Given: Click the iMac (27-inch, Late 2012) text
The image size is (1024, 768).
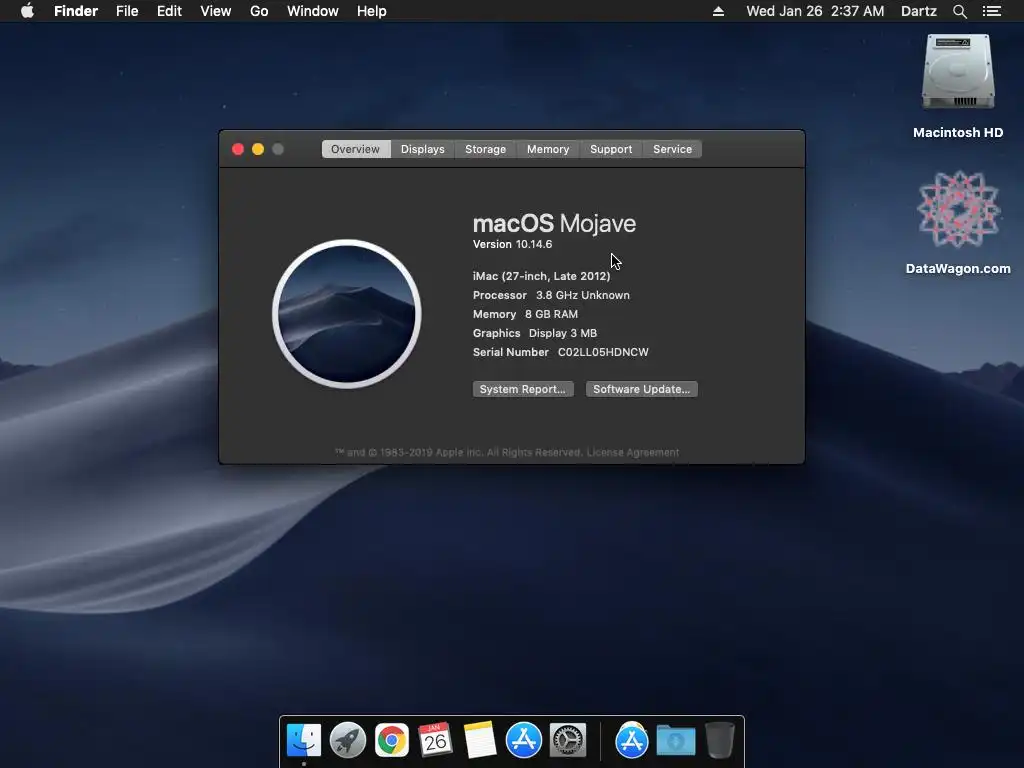Looking at the screenshot, I should [541, 276].
